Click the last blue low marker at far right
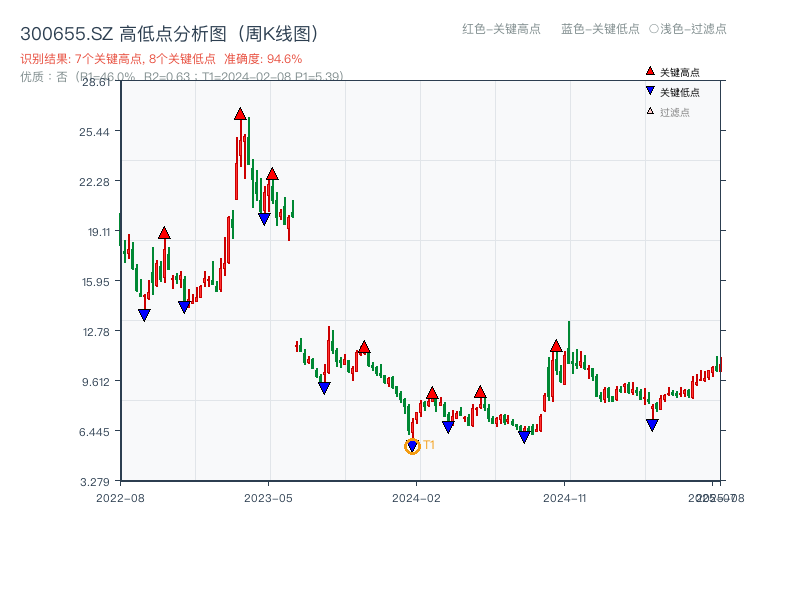800x600 pixels. tap(652, 425)
